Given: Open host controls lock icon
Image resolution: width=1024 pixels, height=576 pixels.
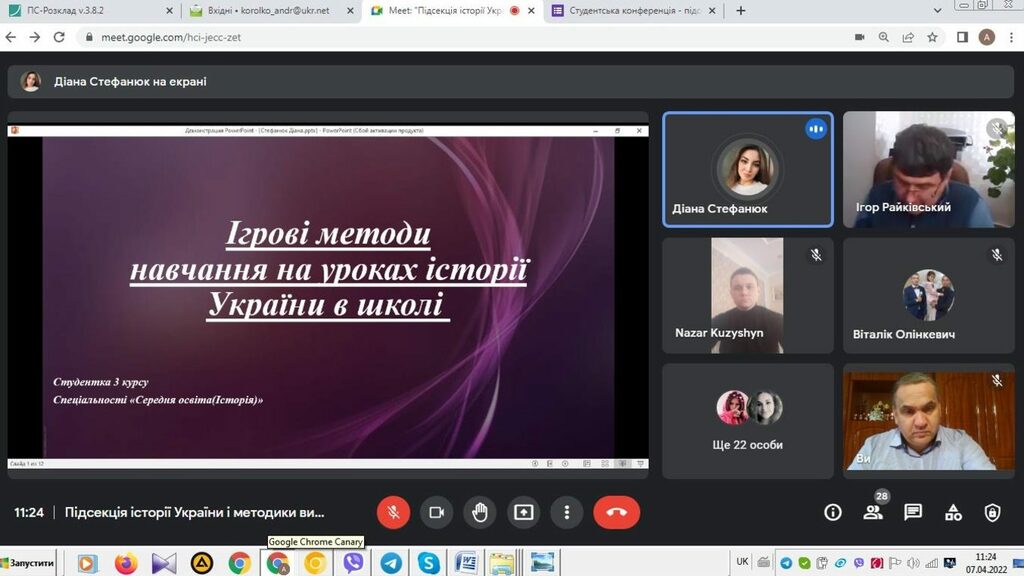Looking at the screenshot, I should point(992,512).
